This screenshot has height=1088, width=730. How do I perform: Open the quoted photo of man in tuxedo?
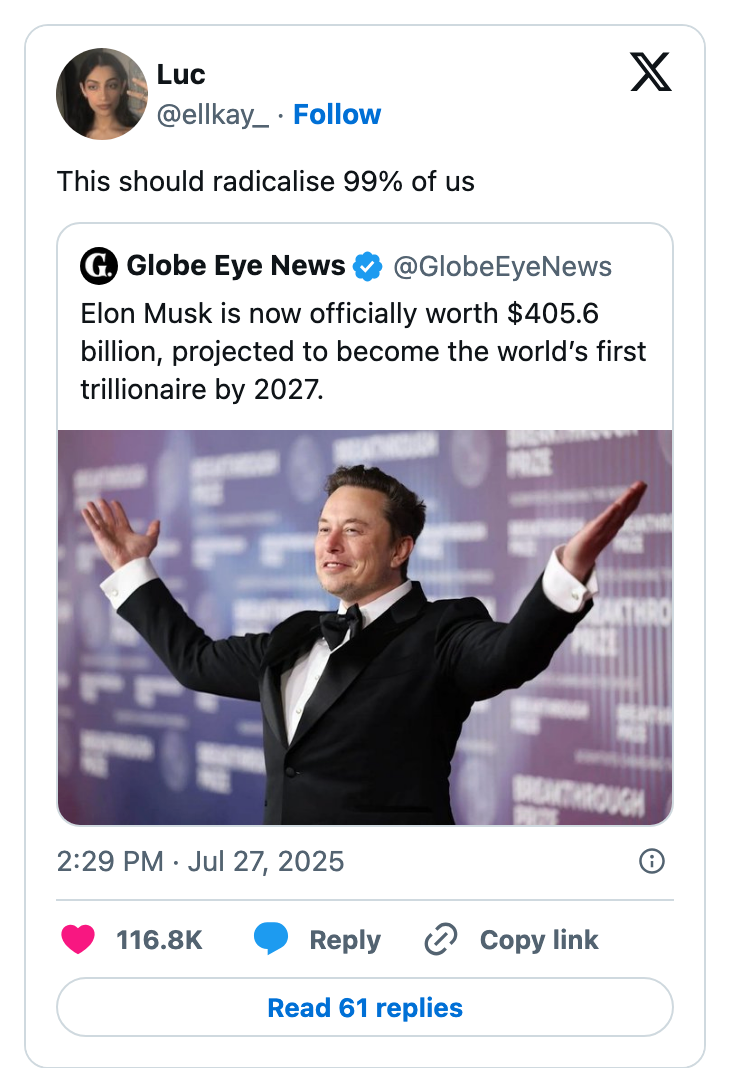[x=365, y=627]
